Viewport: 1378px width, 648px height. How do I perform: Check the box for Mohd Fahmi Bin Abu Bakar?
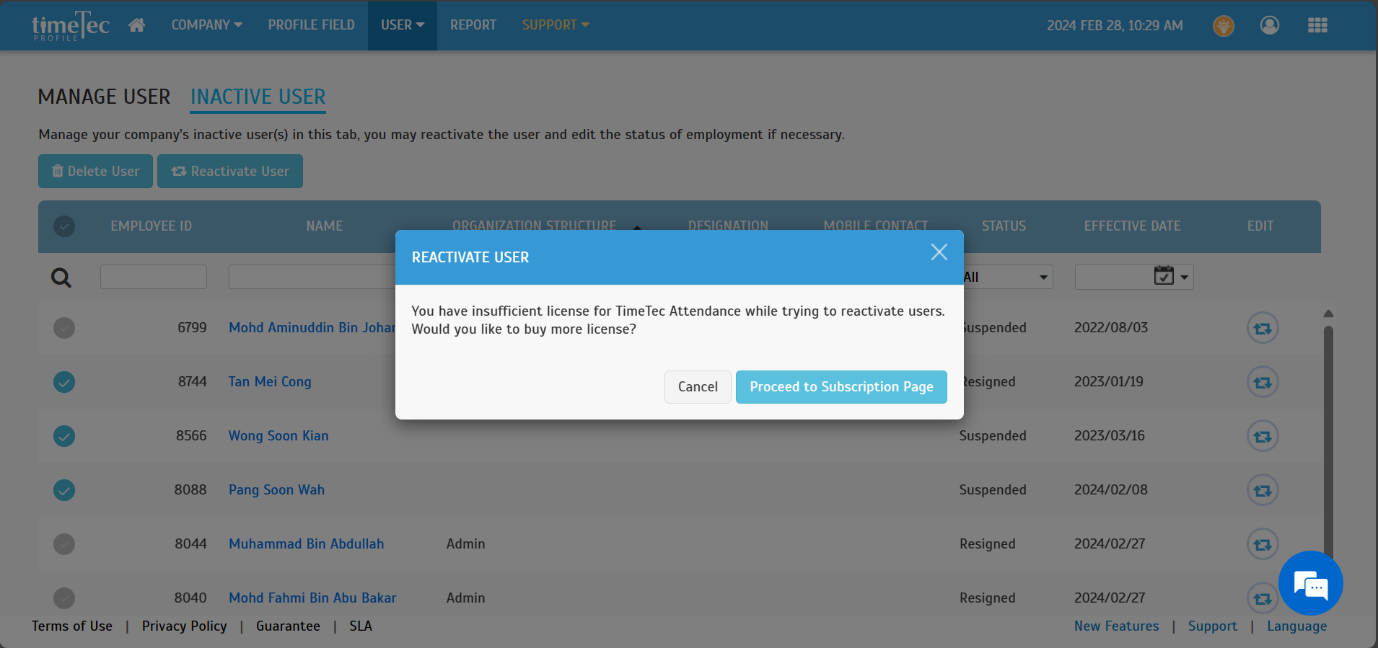click(x=64, y=598)
